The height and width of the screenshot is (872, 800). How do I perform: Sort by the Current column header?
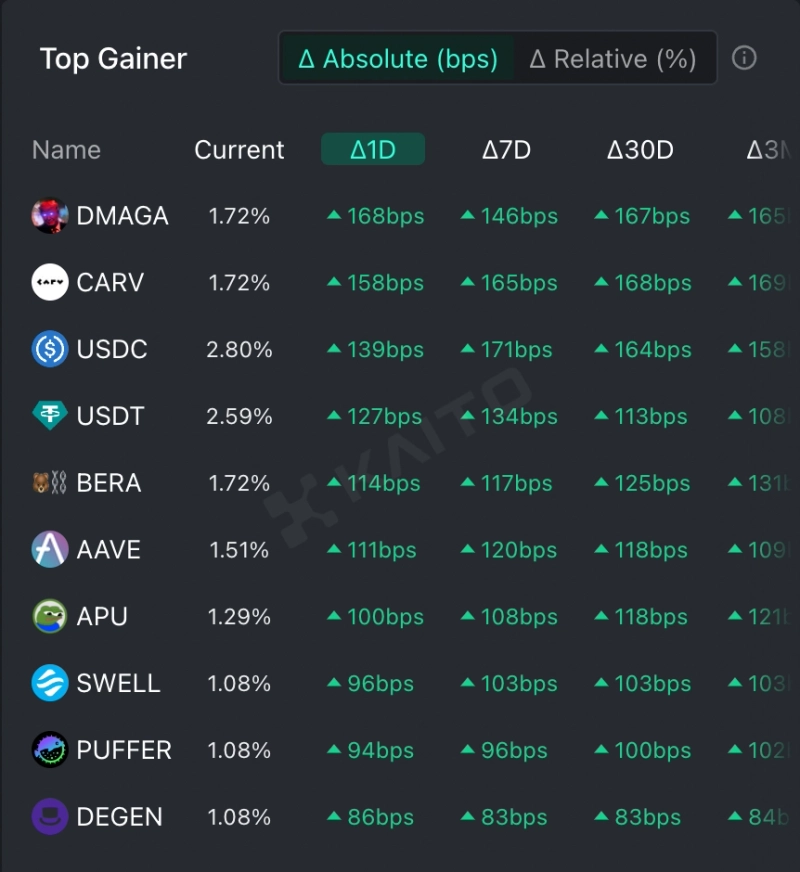(x=239, y=150)
